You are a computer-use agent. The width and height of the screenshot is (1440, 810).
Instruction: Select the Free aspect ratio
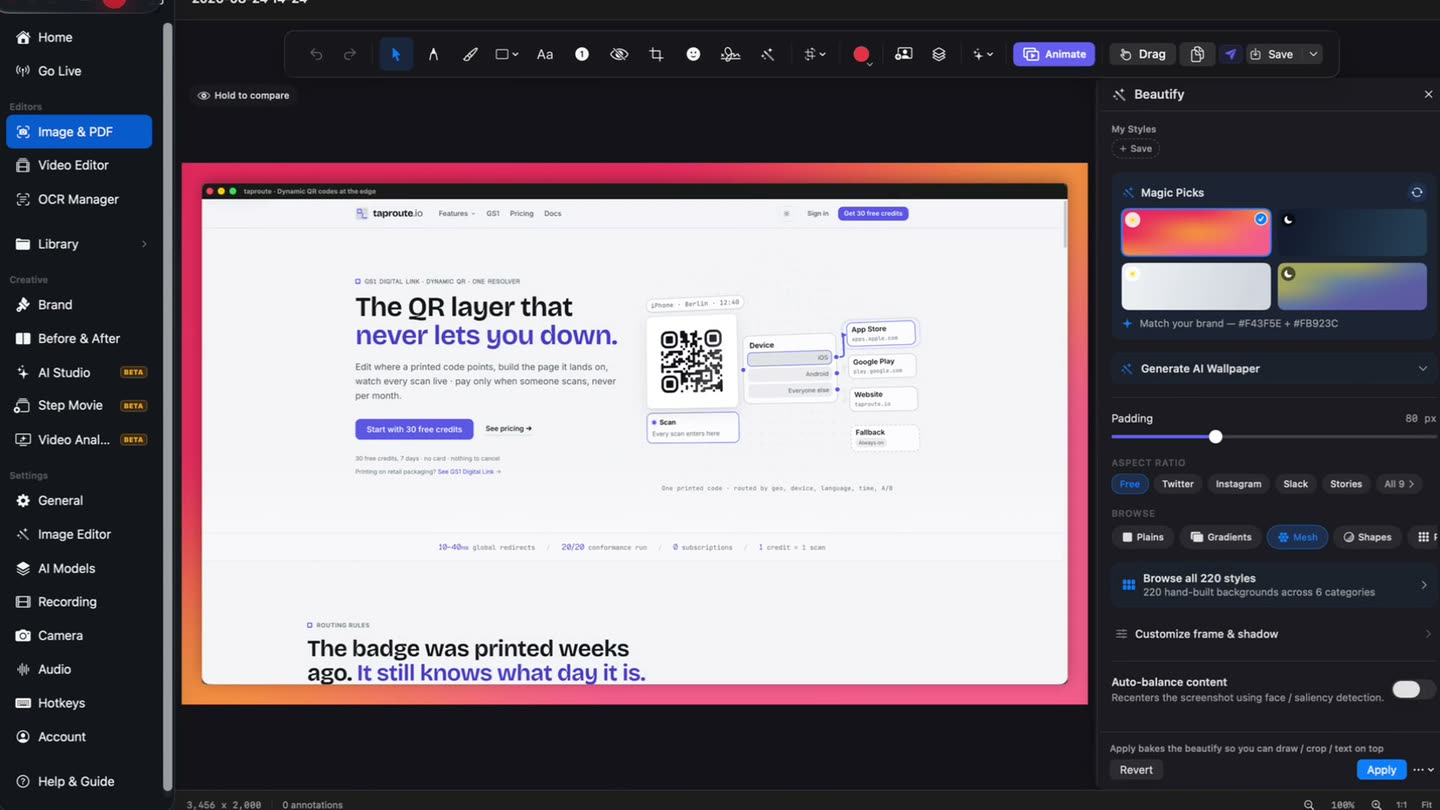1129,484
